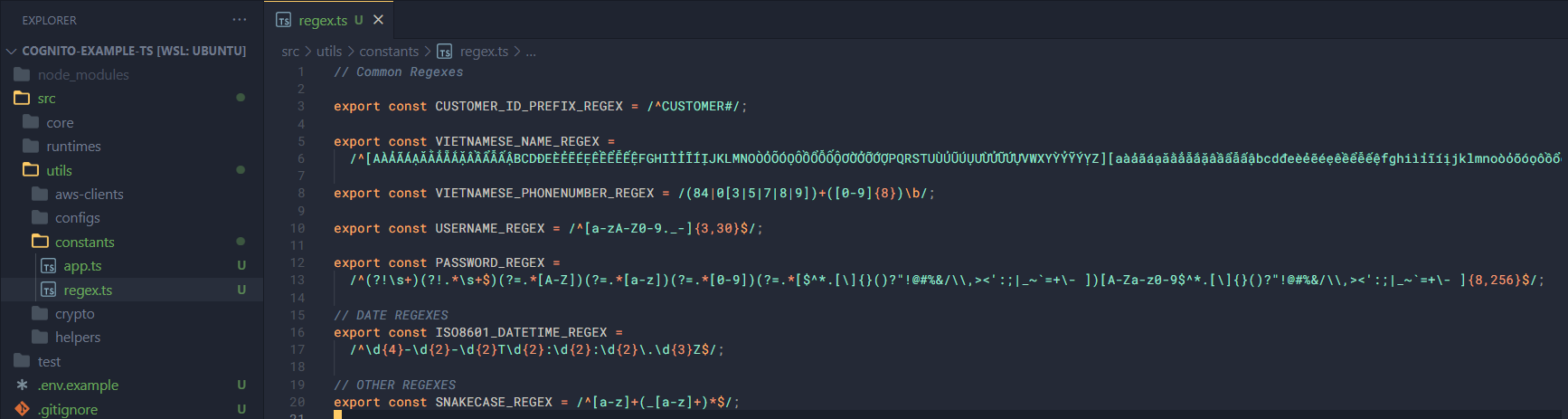The image size is (1568, 419).
Task: Open the helpers folder
Action: click(78, 338)
